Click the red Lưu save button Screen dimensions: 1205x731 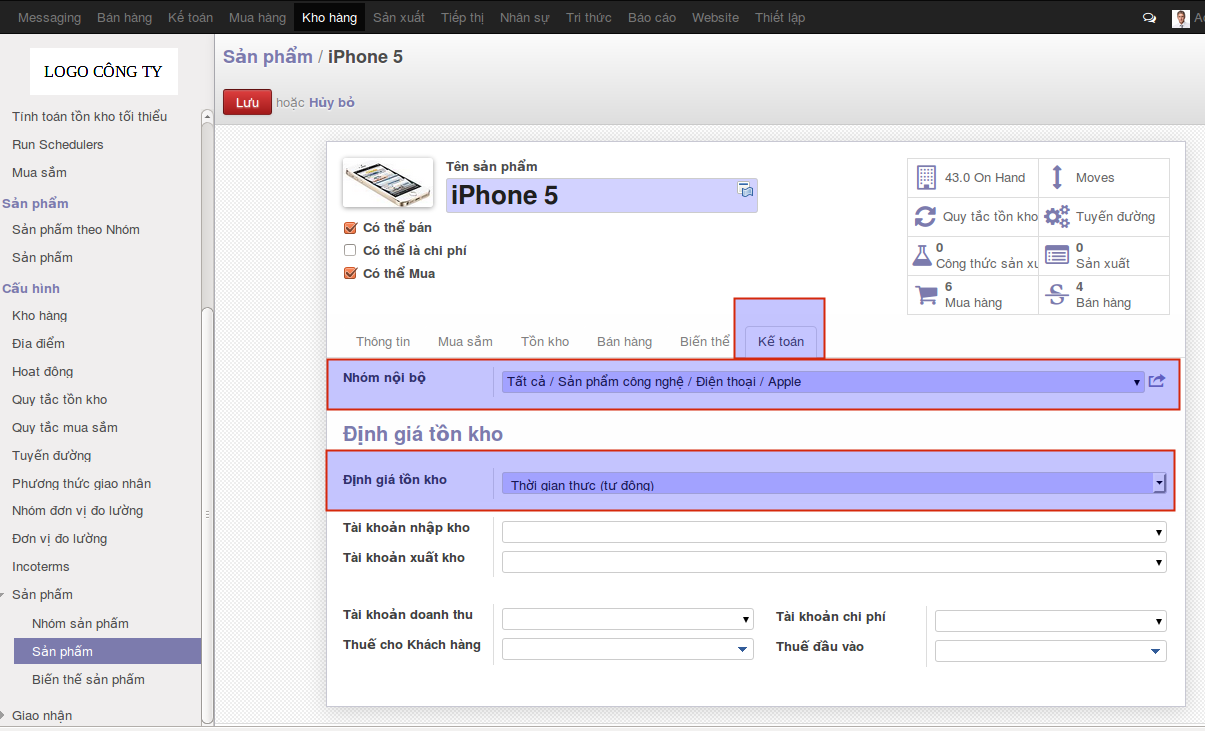[x=247, y=102]
